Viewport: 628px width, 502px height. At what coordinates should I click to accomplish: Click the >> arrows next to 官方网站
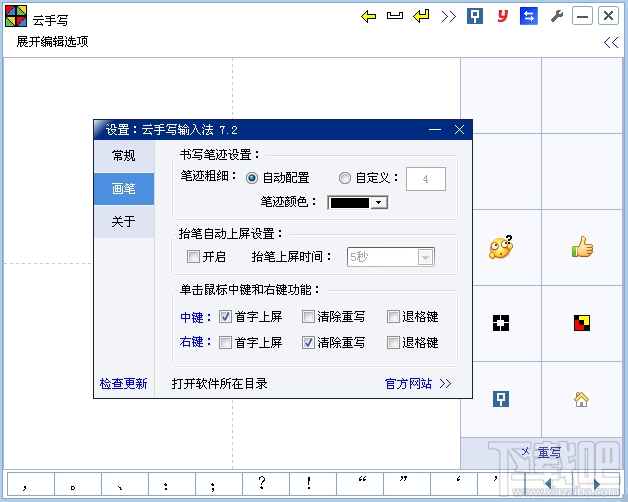point(445,384)
